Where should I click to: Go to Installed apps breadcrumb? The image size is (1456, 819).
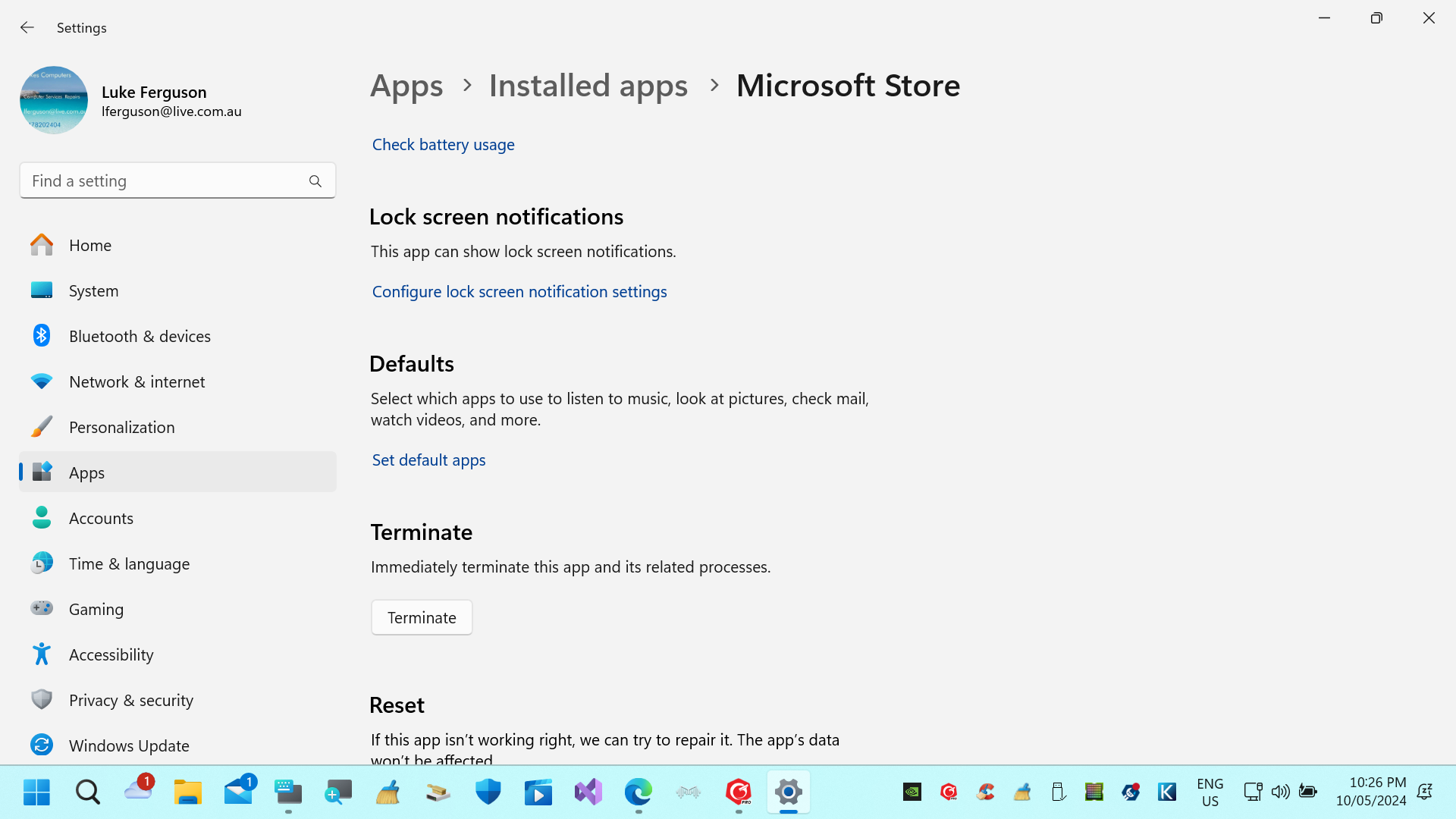pyautogui.click(x=588, y=86)
